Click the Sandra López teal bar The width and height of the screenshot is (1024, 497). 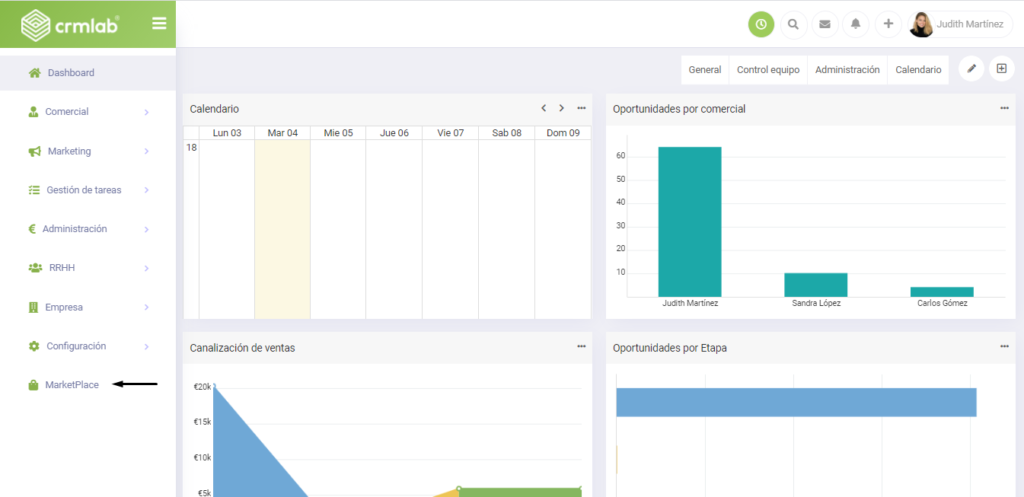coord(816,285)
